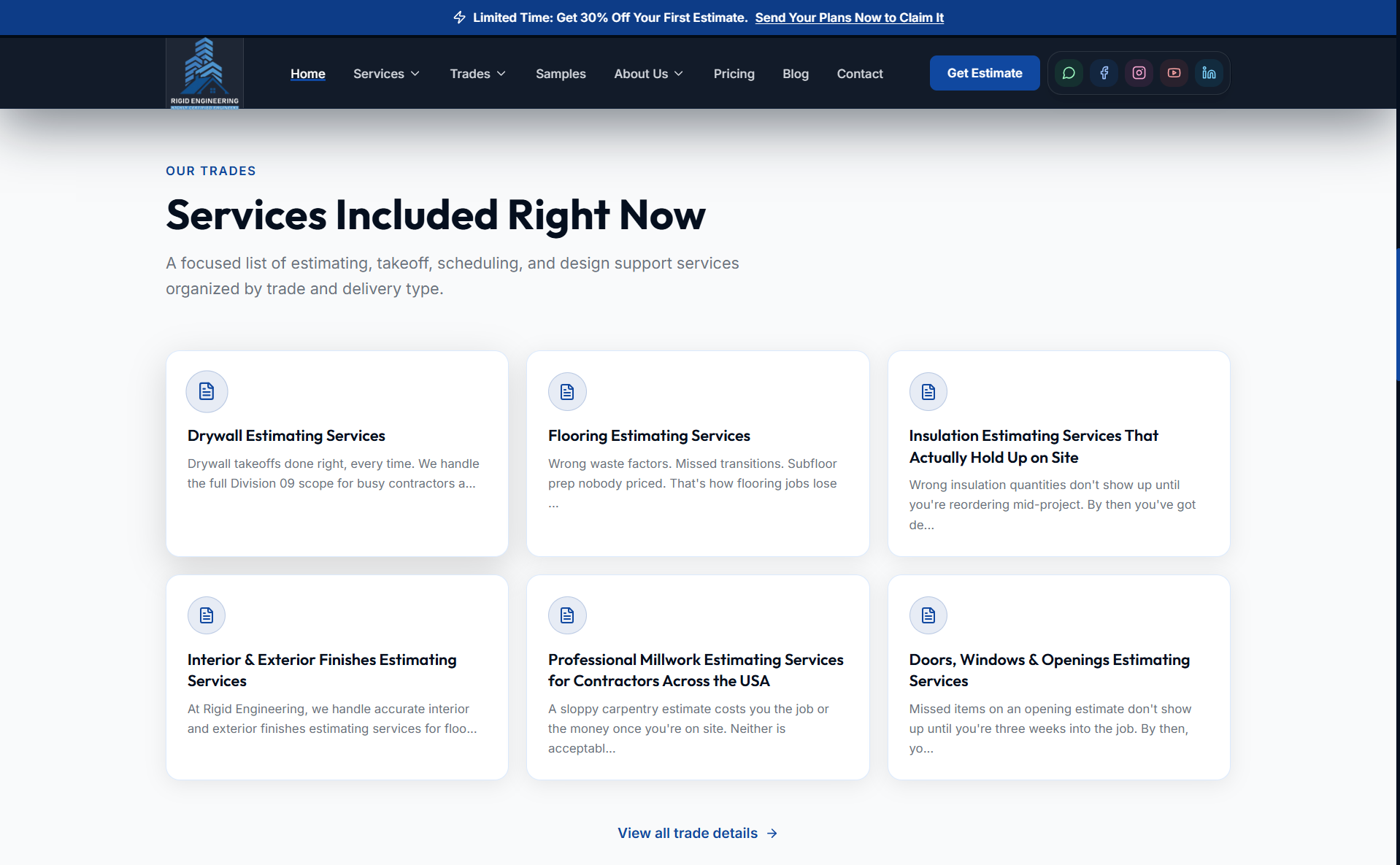The height and width of the screenshot is (865, 1400).
Task: Click the arrow beside View all trade details
Action: click(x=772, y=834)
